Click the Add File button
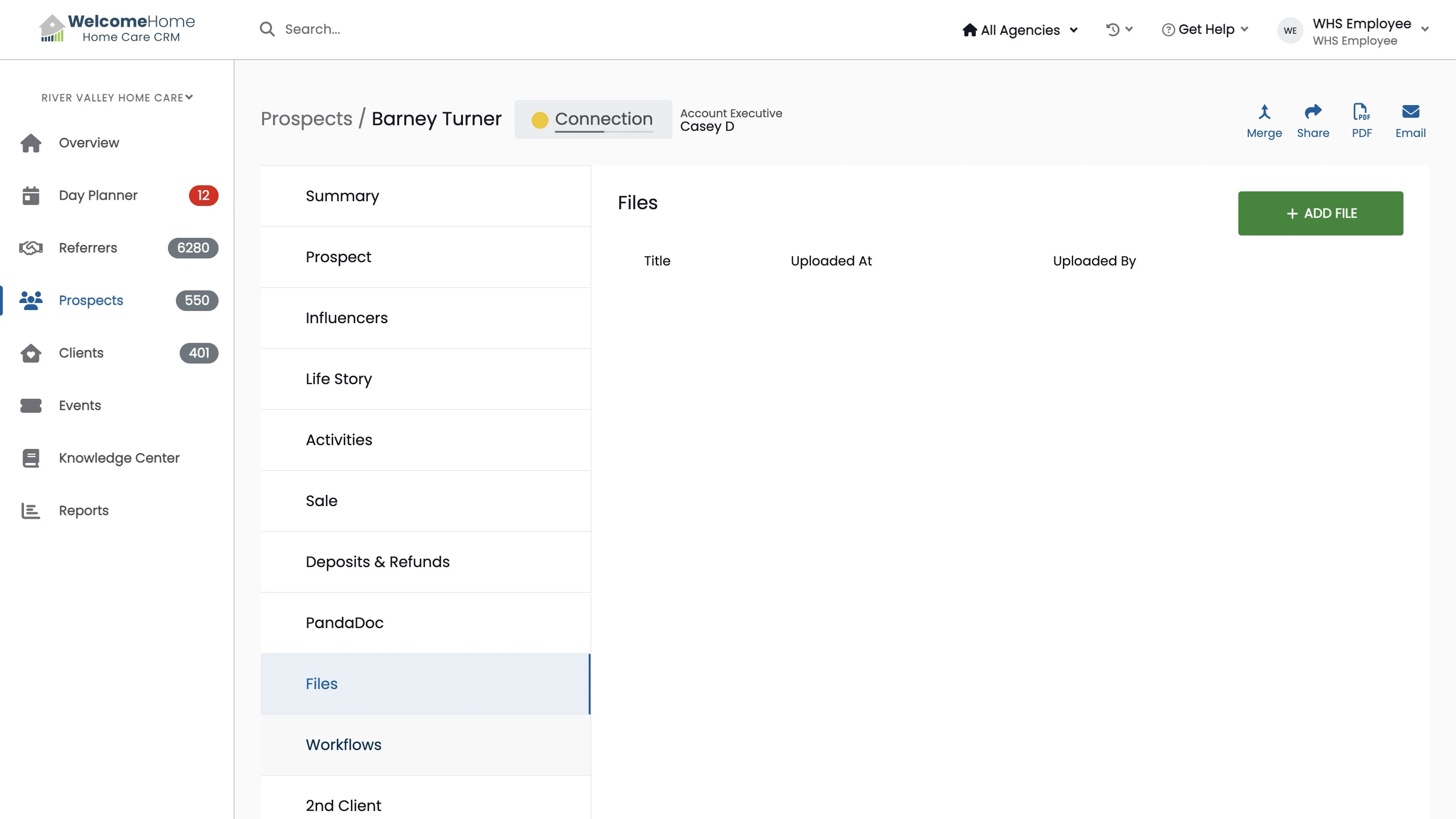 [x=1320, y=213]
